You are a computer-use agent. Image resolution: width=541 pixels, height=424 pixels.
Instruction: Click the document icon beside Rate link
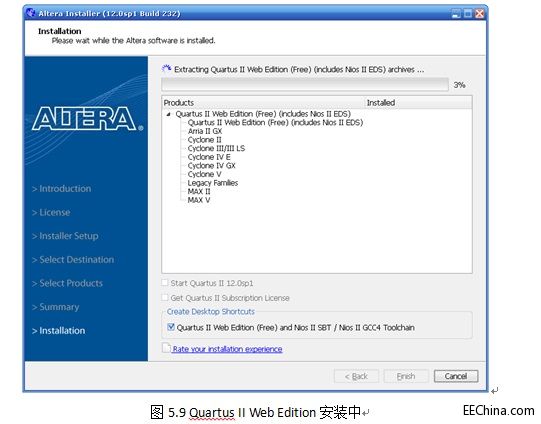point(166,348)
